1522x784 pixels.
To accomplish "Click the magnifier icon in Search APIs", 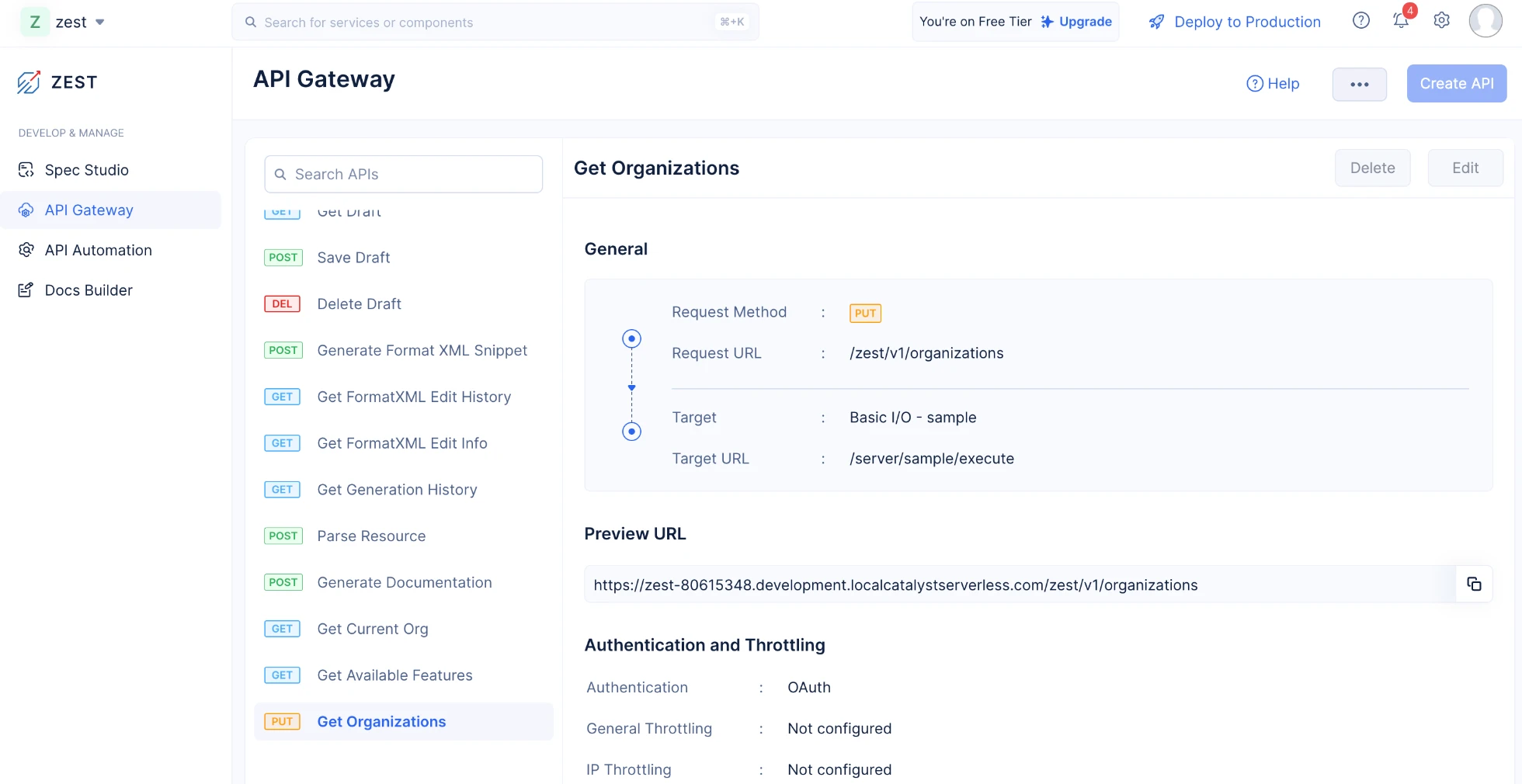I will click(280, 175).
